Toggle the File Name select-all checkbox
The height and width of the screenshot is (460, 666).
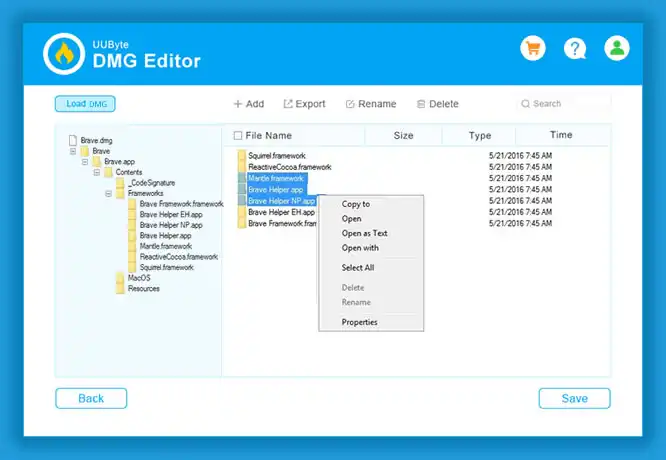tap(238, 135)
